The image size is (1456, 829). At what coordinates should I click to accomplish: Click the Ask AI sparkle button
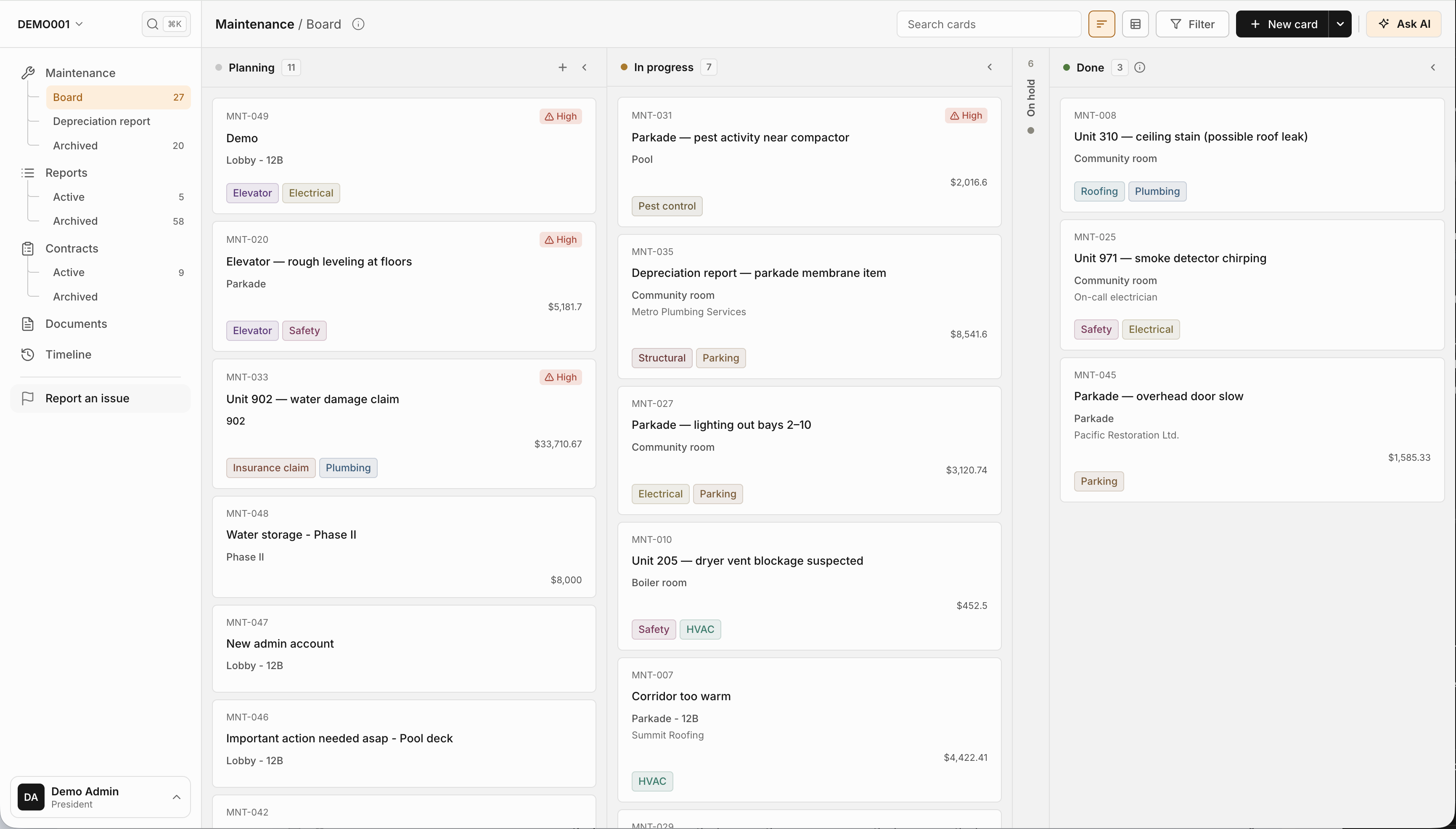tap(1403, 24)
